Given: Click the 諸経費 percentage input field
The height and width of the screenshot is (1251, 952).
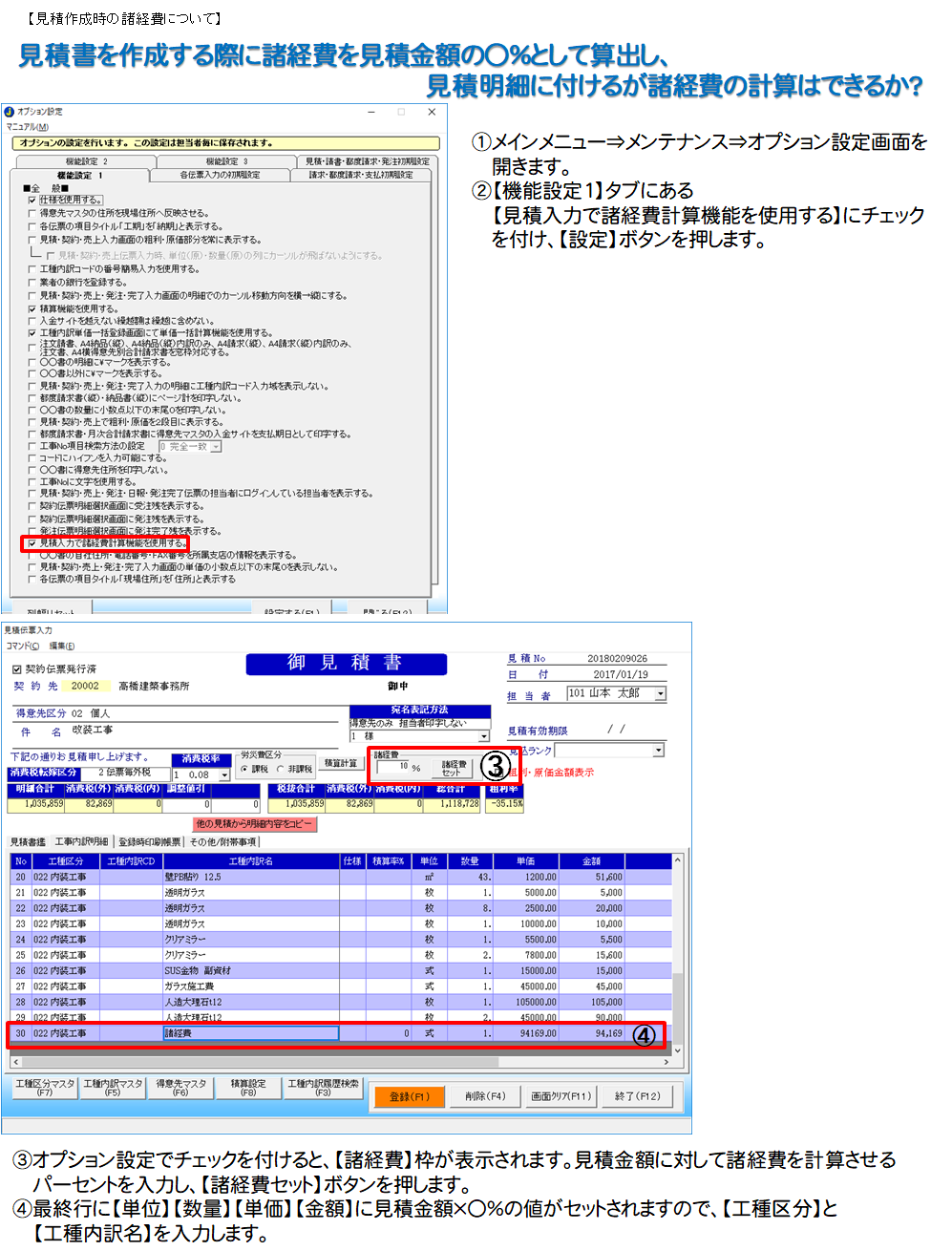Looking at the screenshot, I should tap(392, 767).
